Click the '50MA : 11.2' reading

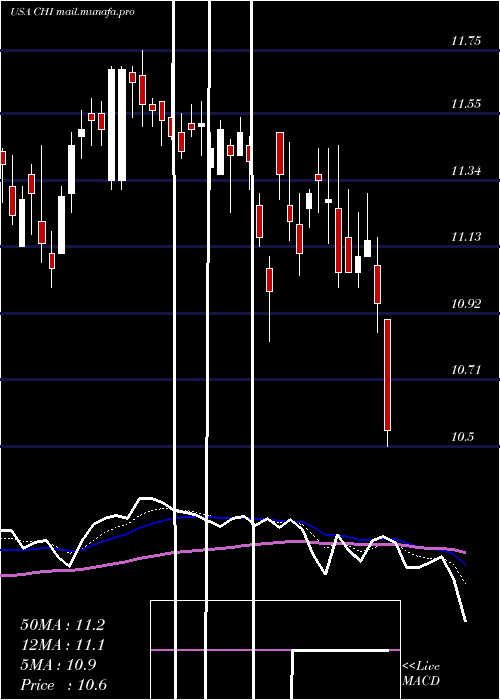pyautogui.click(x=63, y=625)
